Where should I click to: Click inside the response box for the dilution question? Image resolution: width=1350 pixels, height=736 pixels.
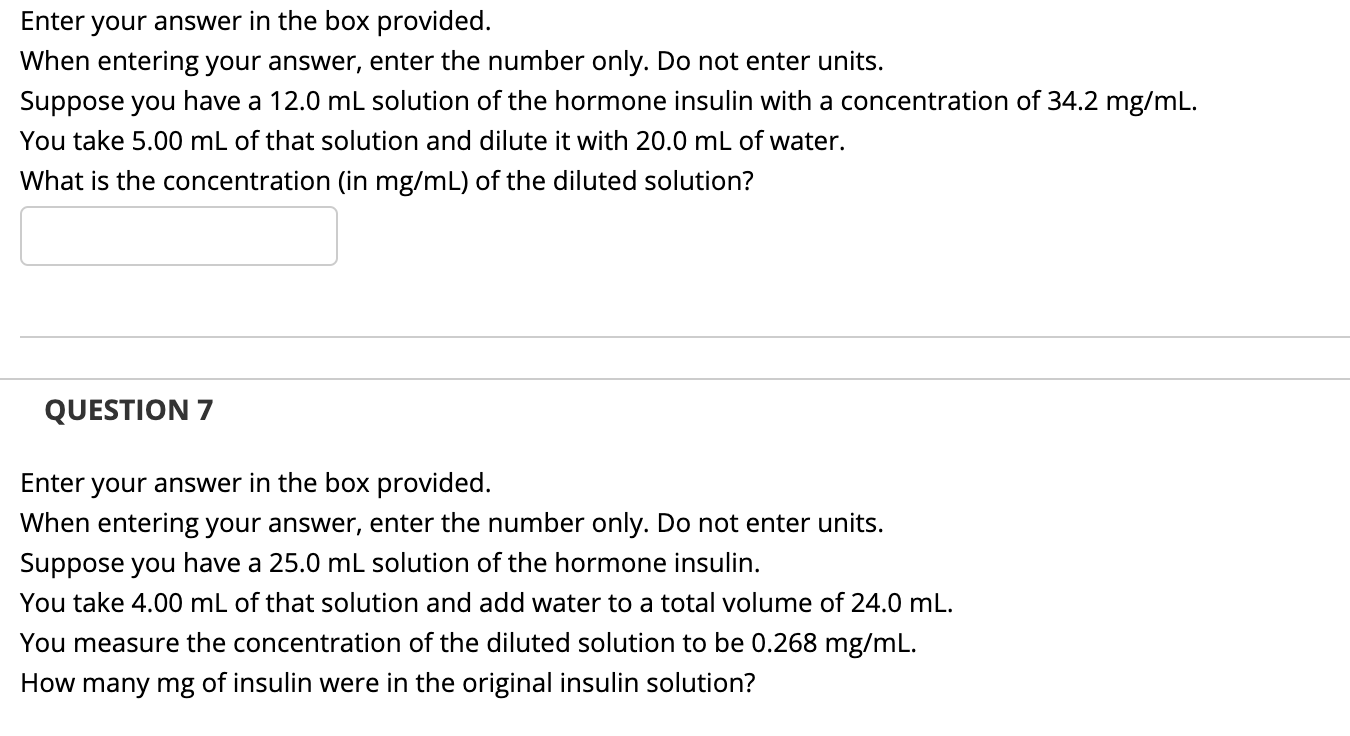click(x=178, y=236)
